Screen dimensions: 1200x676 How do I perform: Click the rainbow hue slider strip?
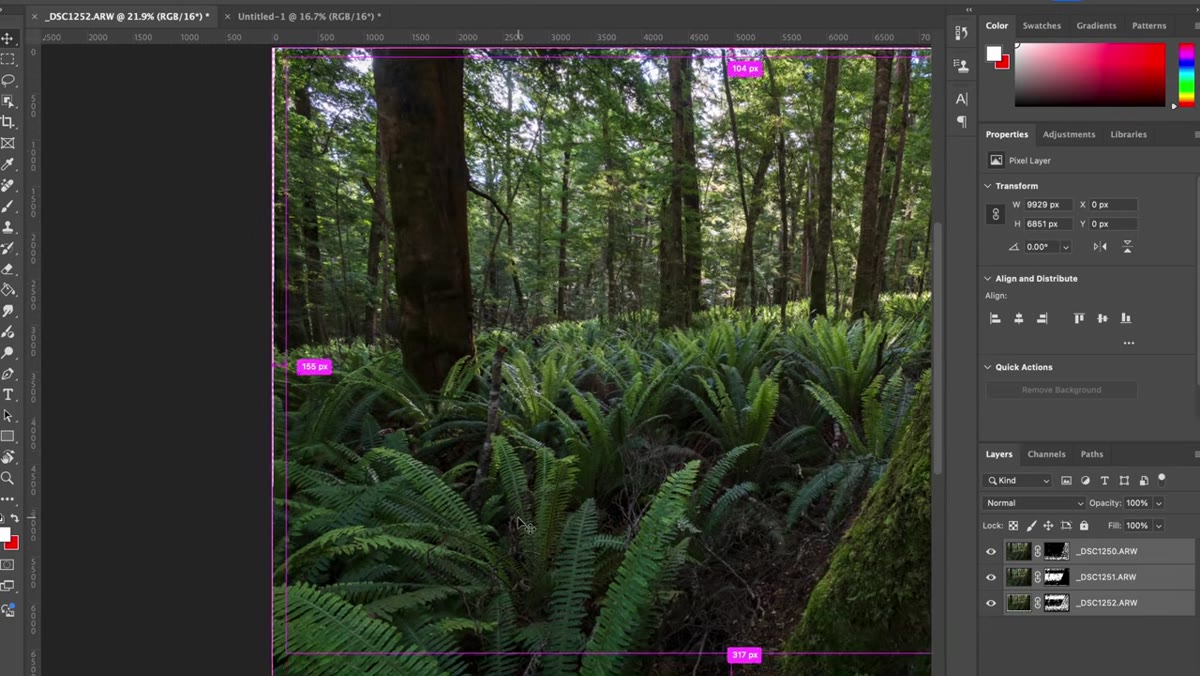click(1186, 75)
